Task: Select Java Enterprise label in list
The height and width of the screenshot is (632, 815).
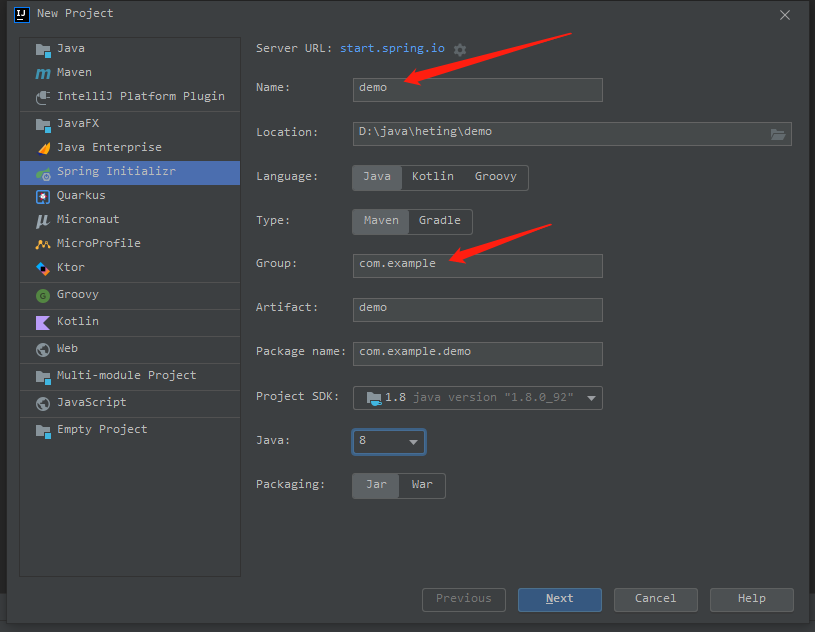Action: click(109, 147)
